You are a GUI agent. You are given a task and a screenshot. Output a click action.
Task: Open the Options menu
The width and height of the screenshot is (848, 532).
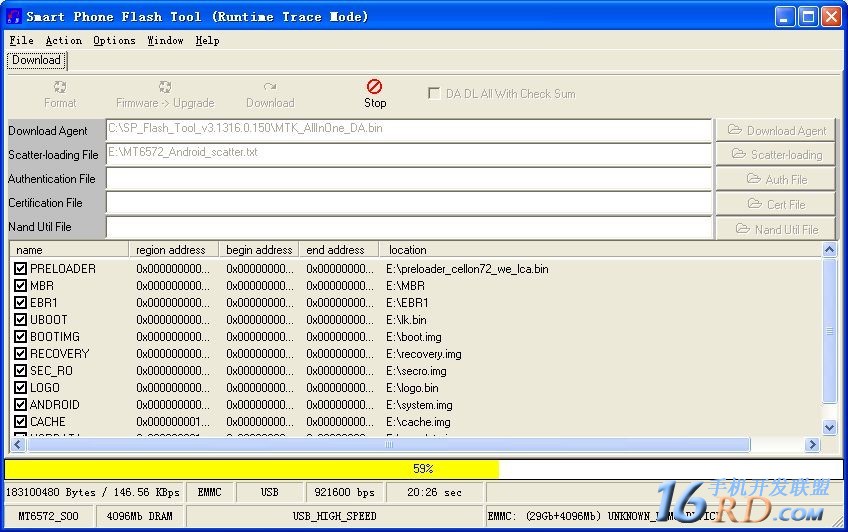pos(114,41)
